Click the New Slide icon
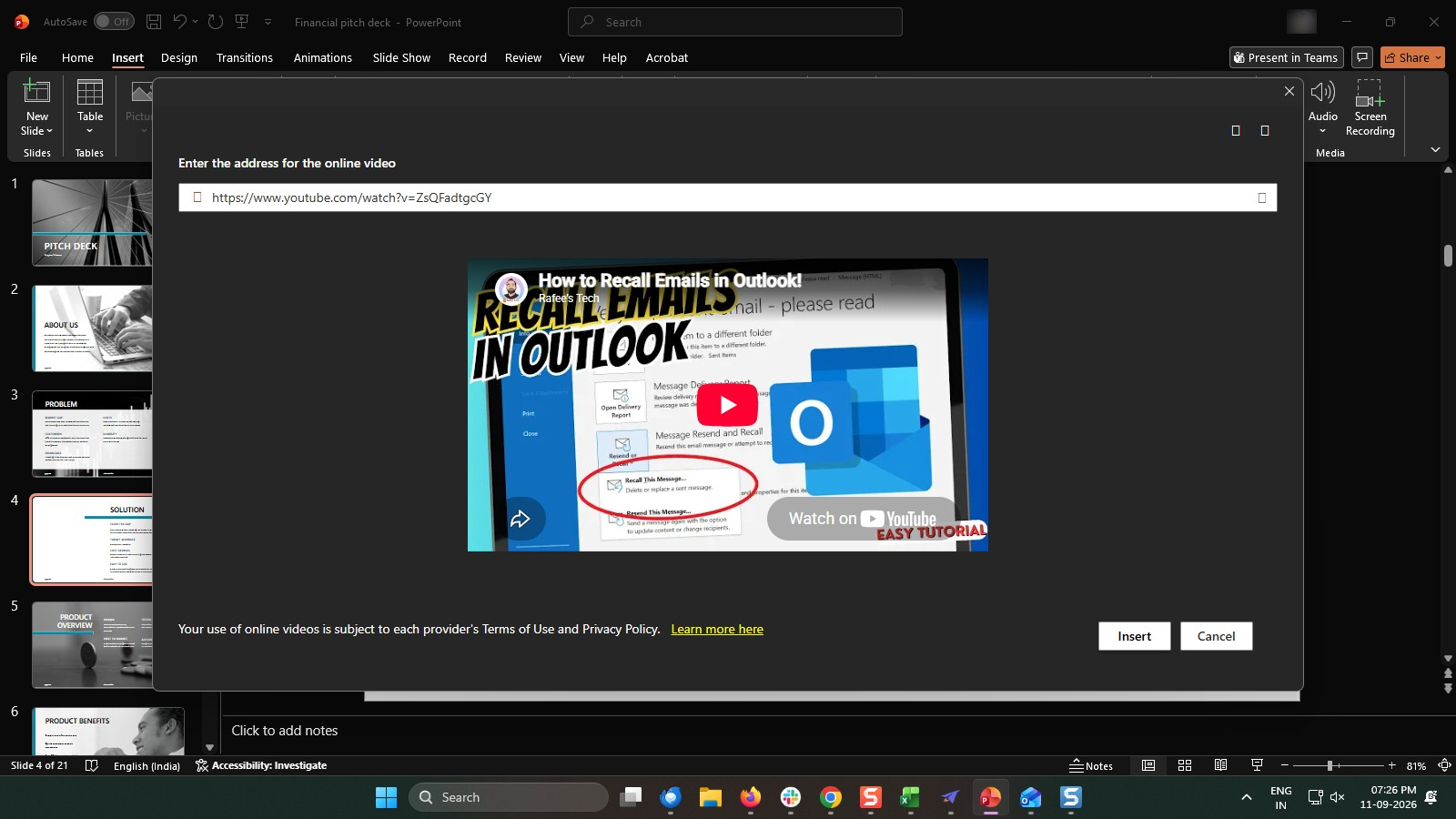Screen dimensions: 1456x819 (x=36, y=92)
